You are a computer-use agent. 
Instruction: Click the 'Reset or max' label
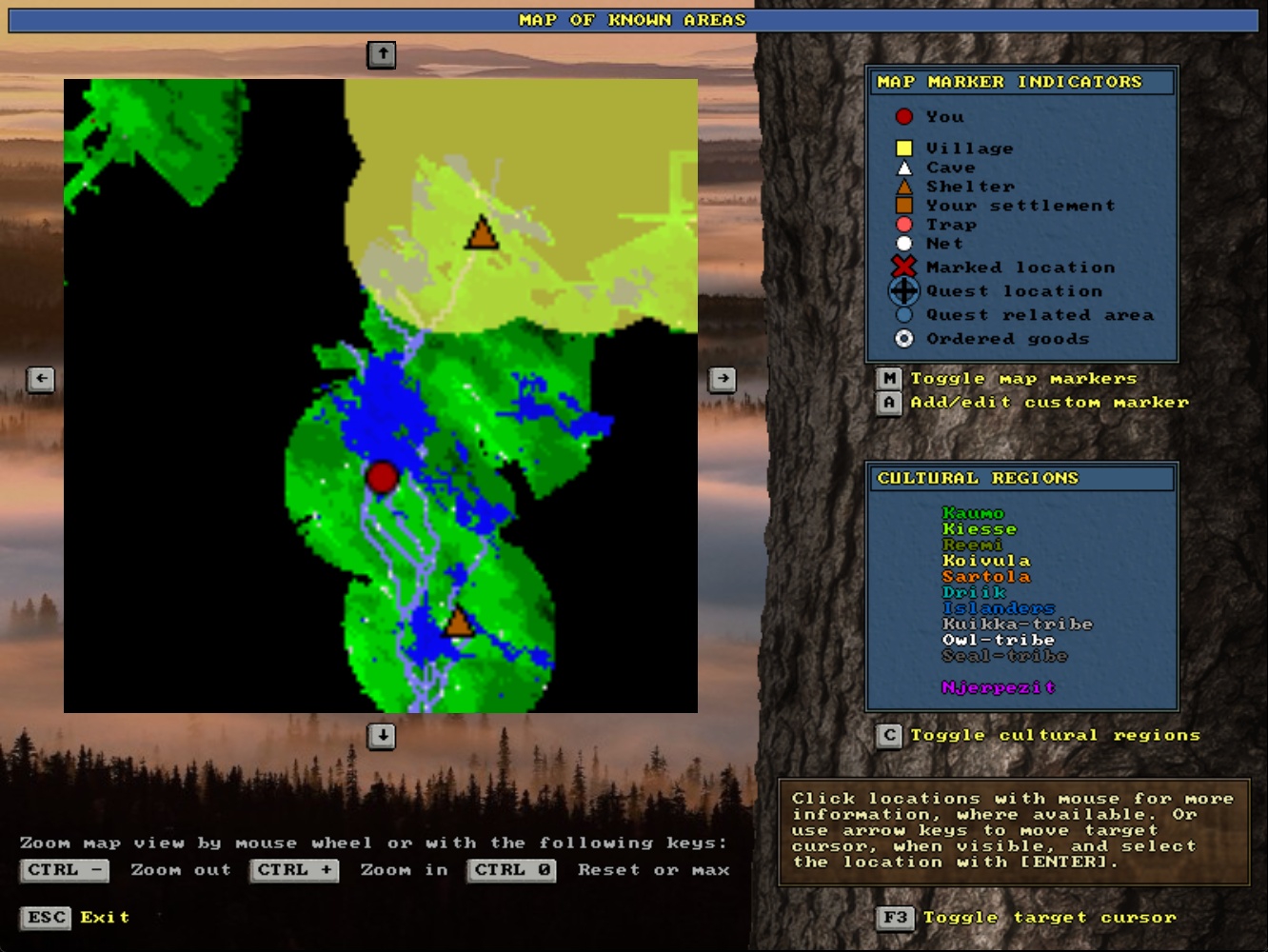click(654, 870)
